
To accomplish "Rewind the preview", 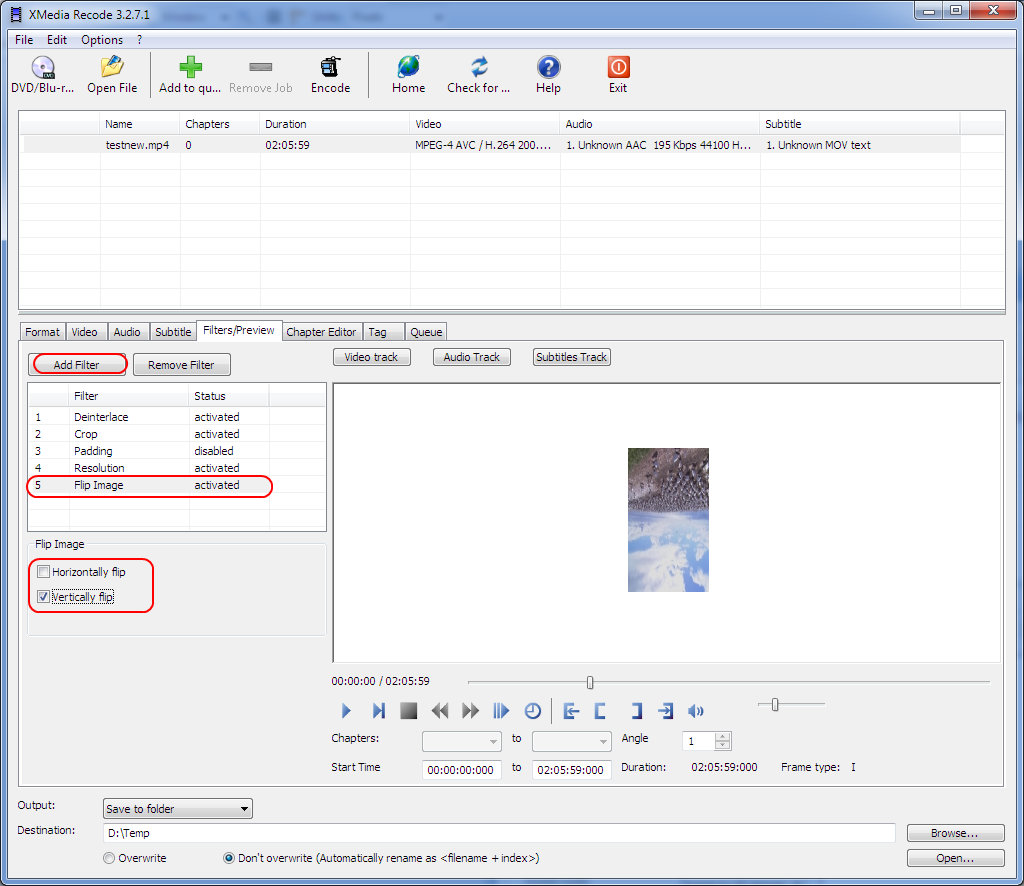I will click(x=440, y=711).
